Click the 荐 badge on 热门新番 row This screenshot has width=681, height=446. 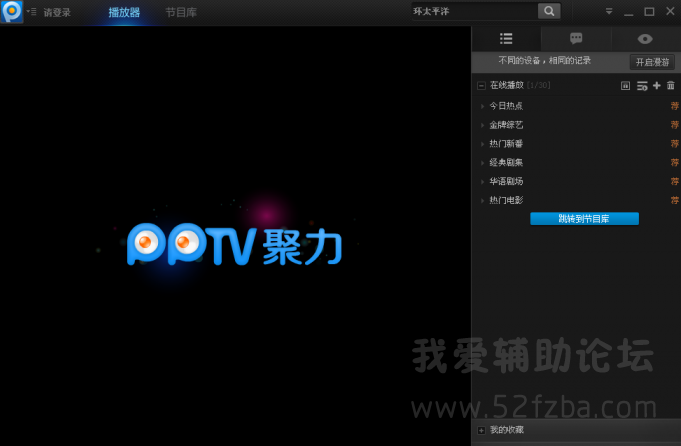click(x=674, y=144)
